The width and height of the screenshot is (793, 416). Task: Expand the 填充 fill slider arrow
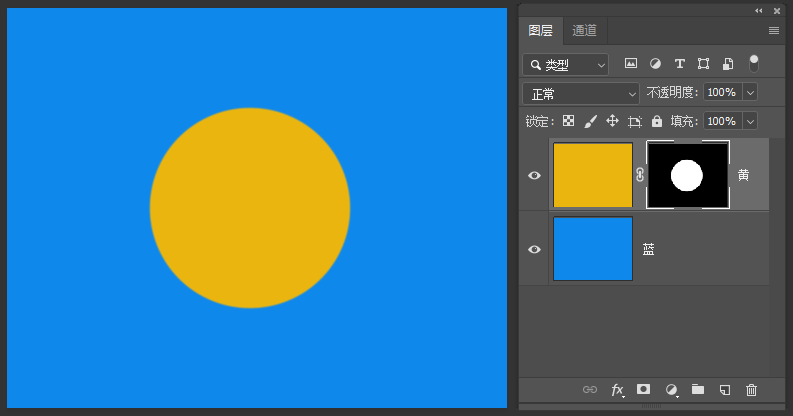tap(751, 121)
